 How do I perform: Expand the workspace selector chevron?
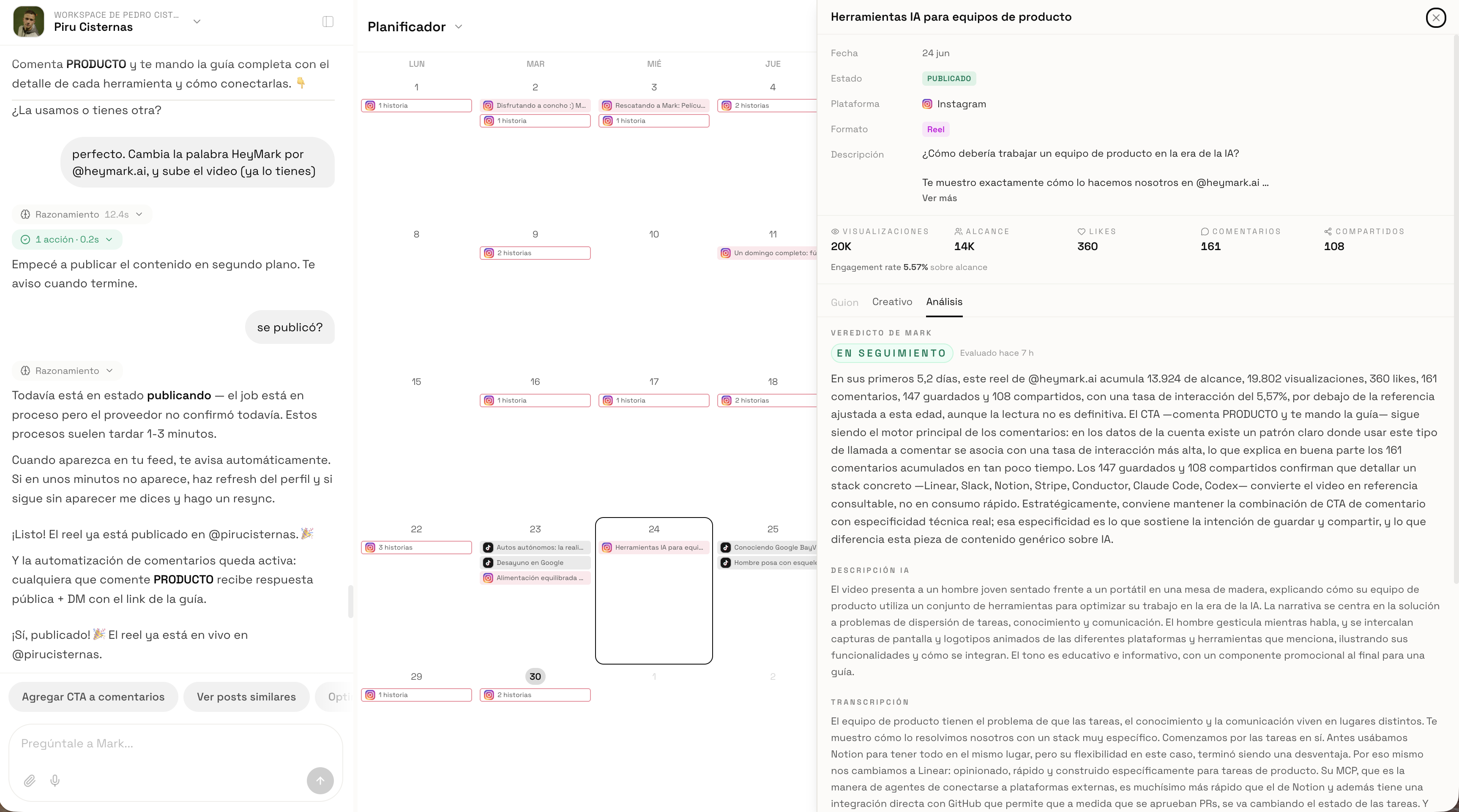197,22
